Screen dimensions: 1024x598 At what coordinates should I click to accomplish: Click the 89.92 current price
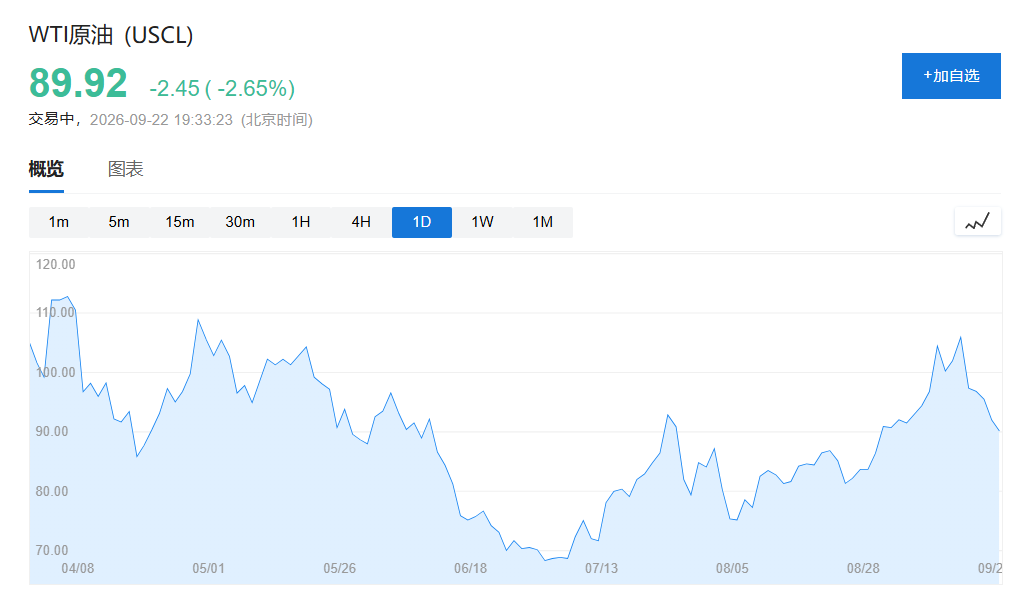tap(78, 84)
